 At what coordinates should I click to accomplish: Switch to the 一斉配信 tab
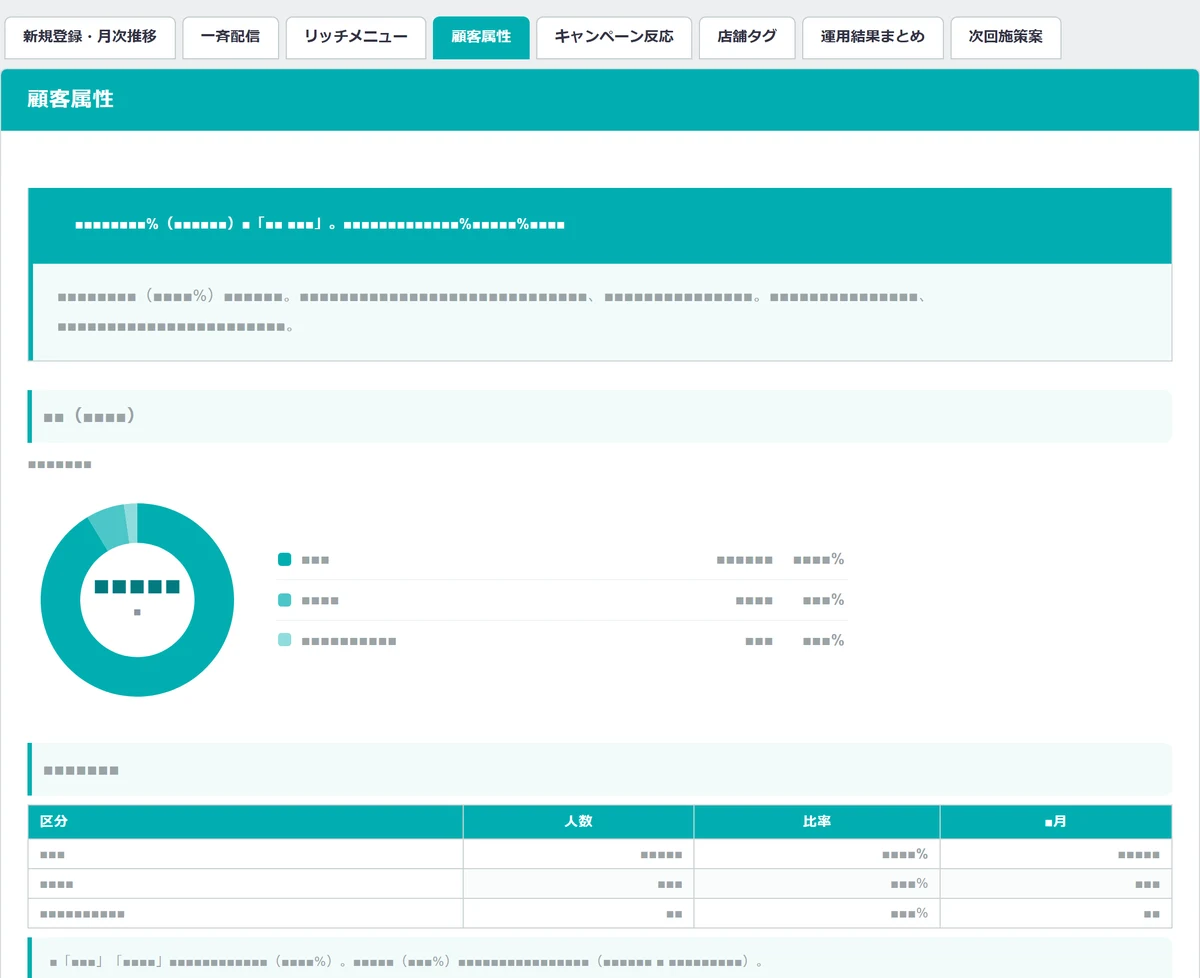point(230,37)
